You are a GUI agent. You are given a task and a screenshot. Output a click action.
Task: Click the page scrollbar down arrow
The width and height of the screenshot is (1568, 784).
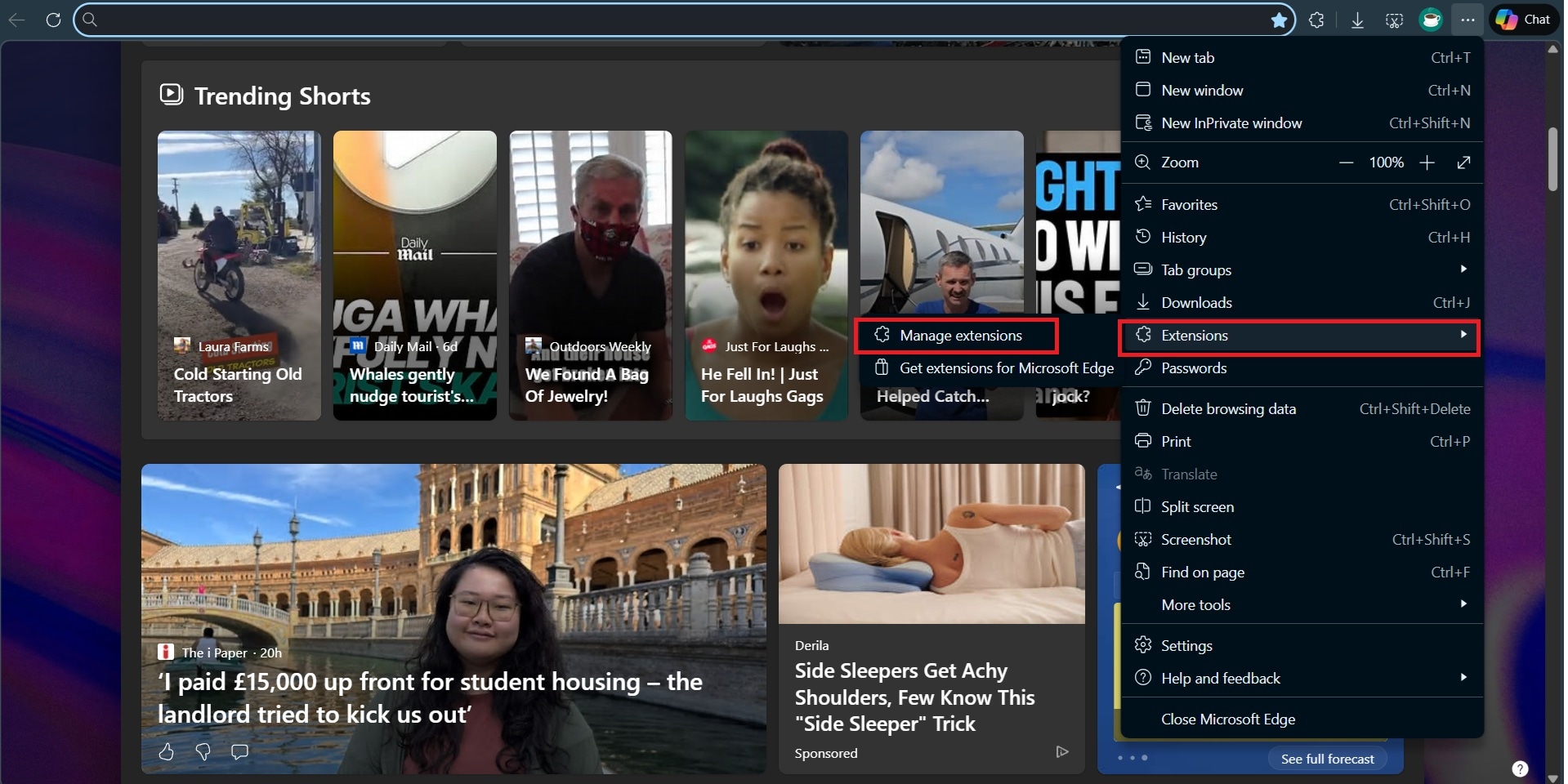[x=1553, y=777]
